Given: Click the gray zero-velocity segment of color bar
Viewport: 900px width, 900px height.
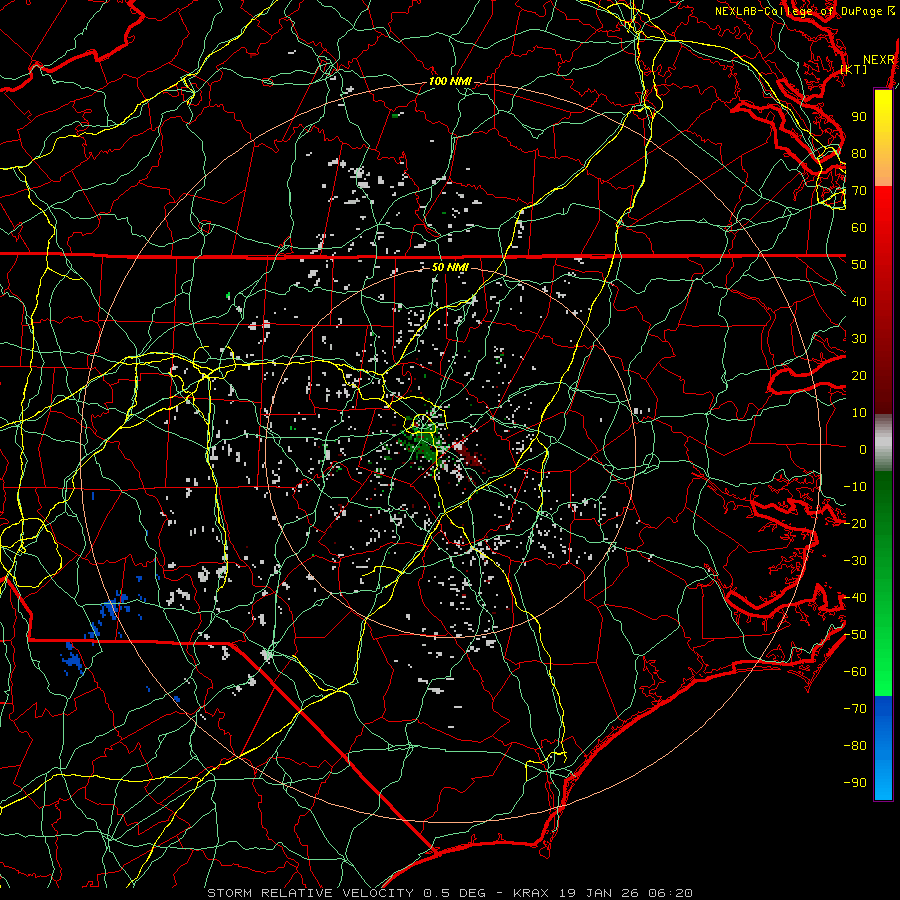Looking at the screenshot, I should (x=883, y=443).
